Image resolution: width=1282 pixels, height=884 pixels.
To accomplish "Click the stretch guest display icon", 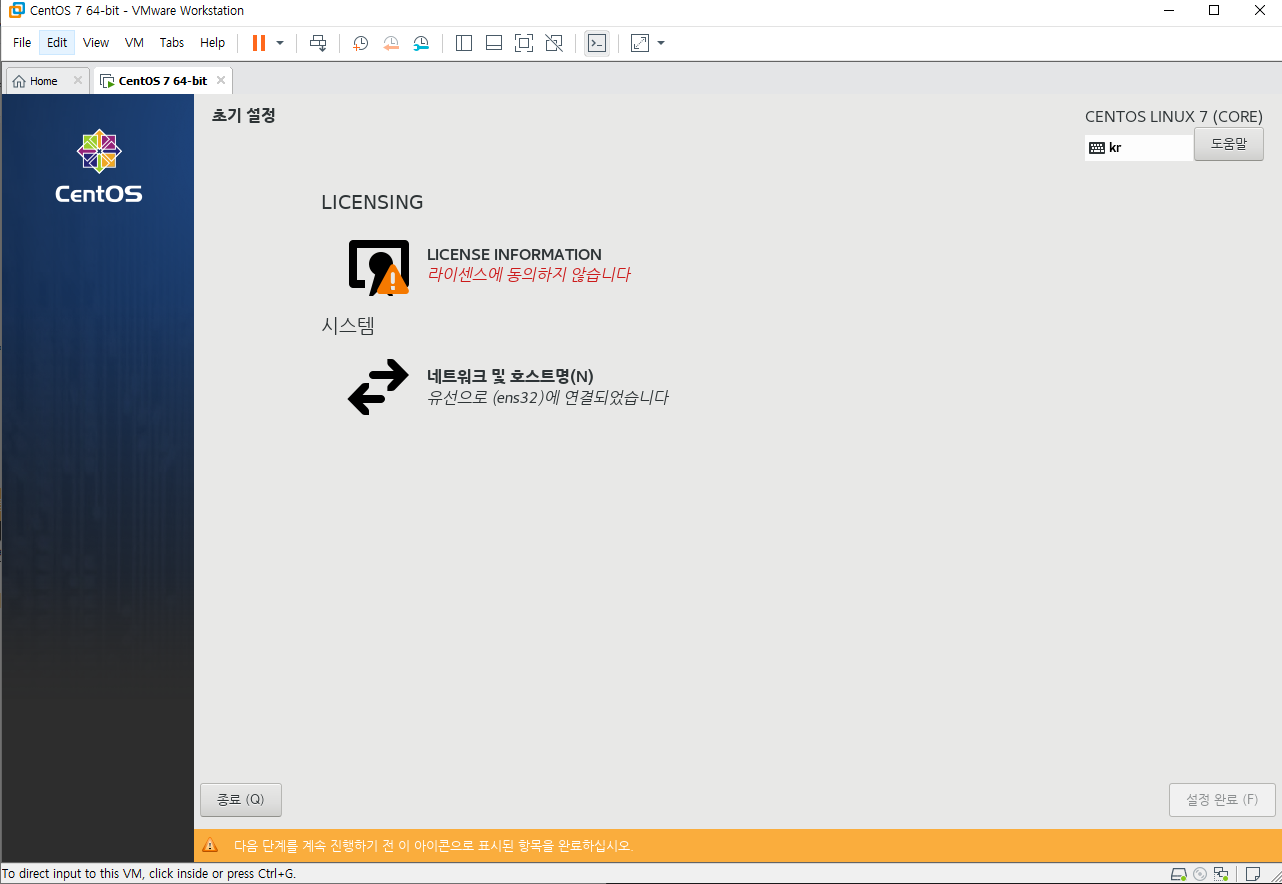I will click(640, 43).
